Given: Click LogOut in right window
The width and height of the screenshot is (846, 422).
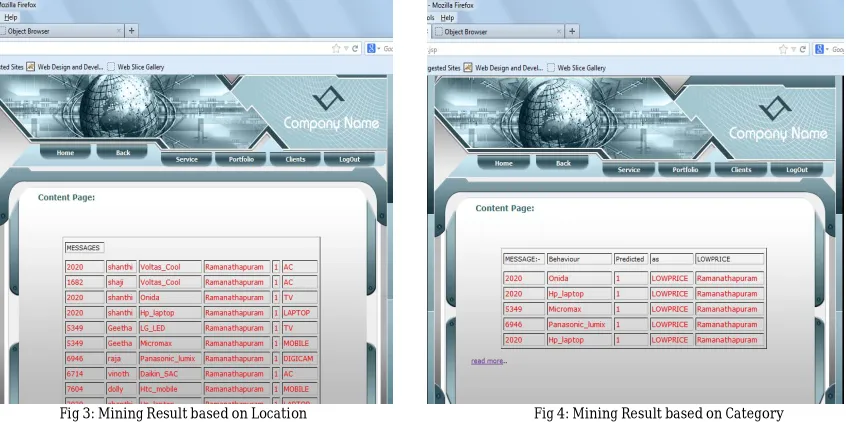Looking at the screenshot, I should tap(797, 169).
